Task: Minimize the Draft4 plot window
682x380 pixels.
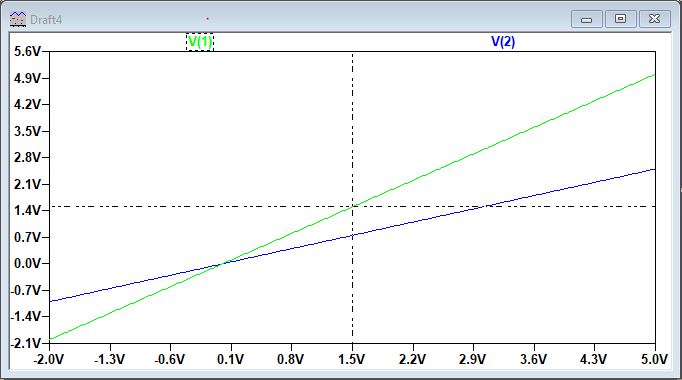Action: coord(586,19)
